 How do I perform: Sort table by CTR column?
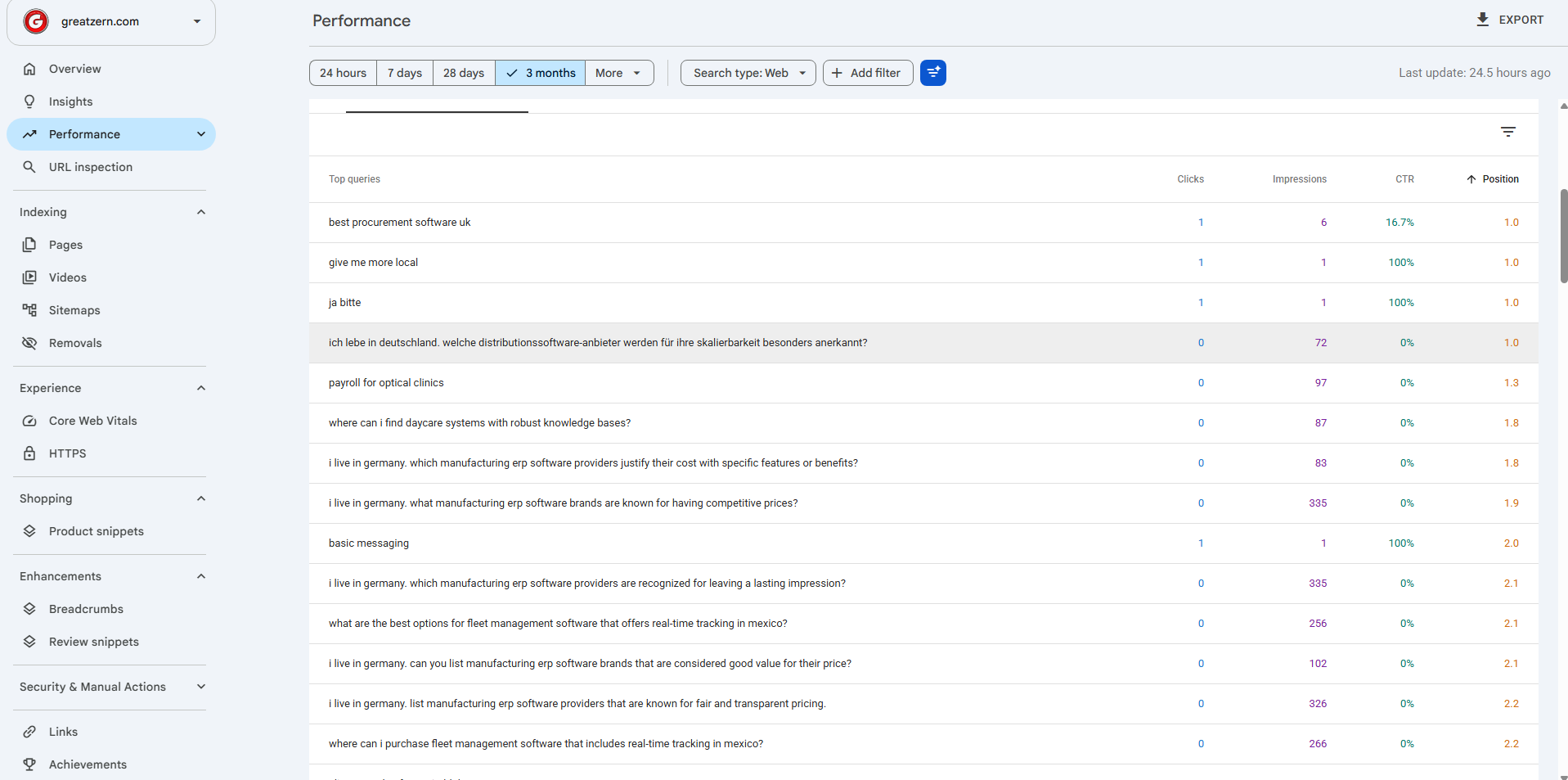tap(1404, 179)
